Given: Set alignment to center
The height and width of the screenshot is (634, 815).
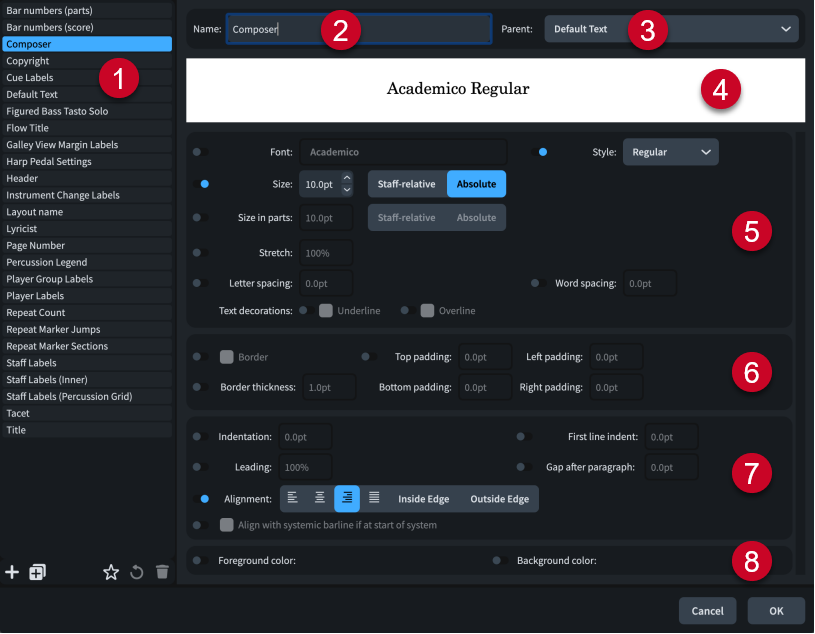Looking at the screenshot, I should (320, 498).
